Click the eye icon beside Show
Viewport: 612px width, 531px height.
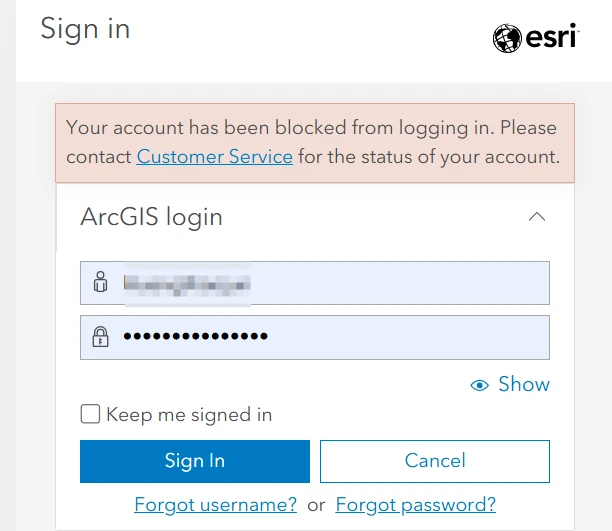[x=479, y=385]
